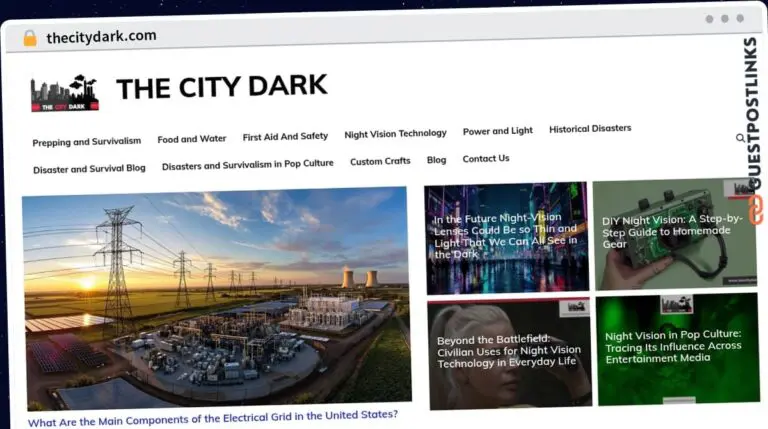Open Power and Light category
Viewport: 768px width, 429px height.
click(497, 131)
